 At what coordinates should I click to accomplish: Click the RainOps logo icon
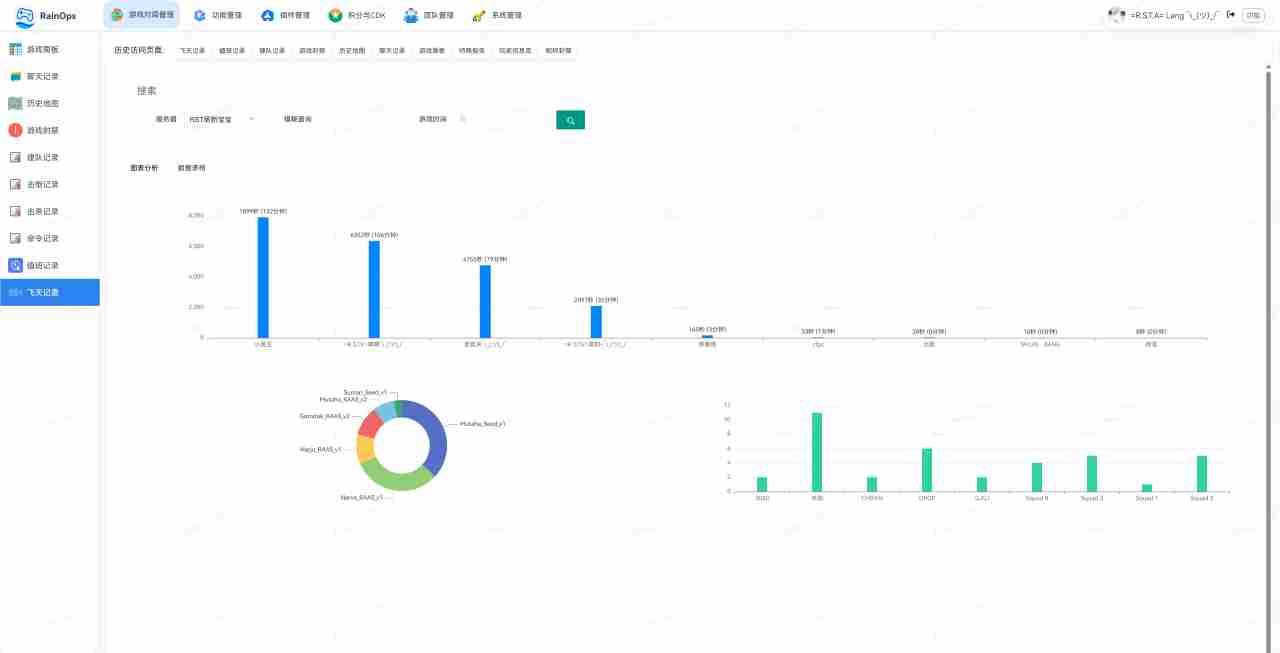pyautogui.click(x=25, y=16)
